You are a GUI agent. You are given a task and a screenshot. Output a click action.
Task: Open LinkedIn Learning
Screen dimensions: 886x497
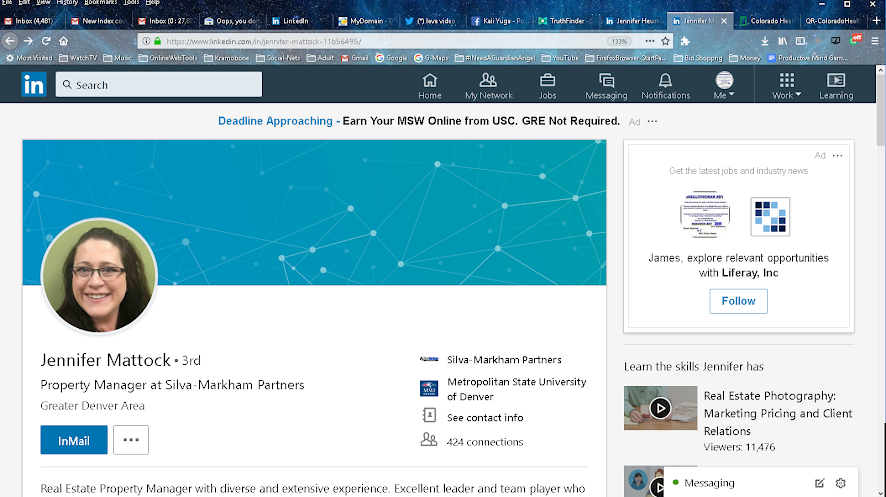pyautogui.click(x=836, y=86)
